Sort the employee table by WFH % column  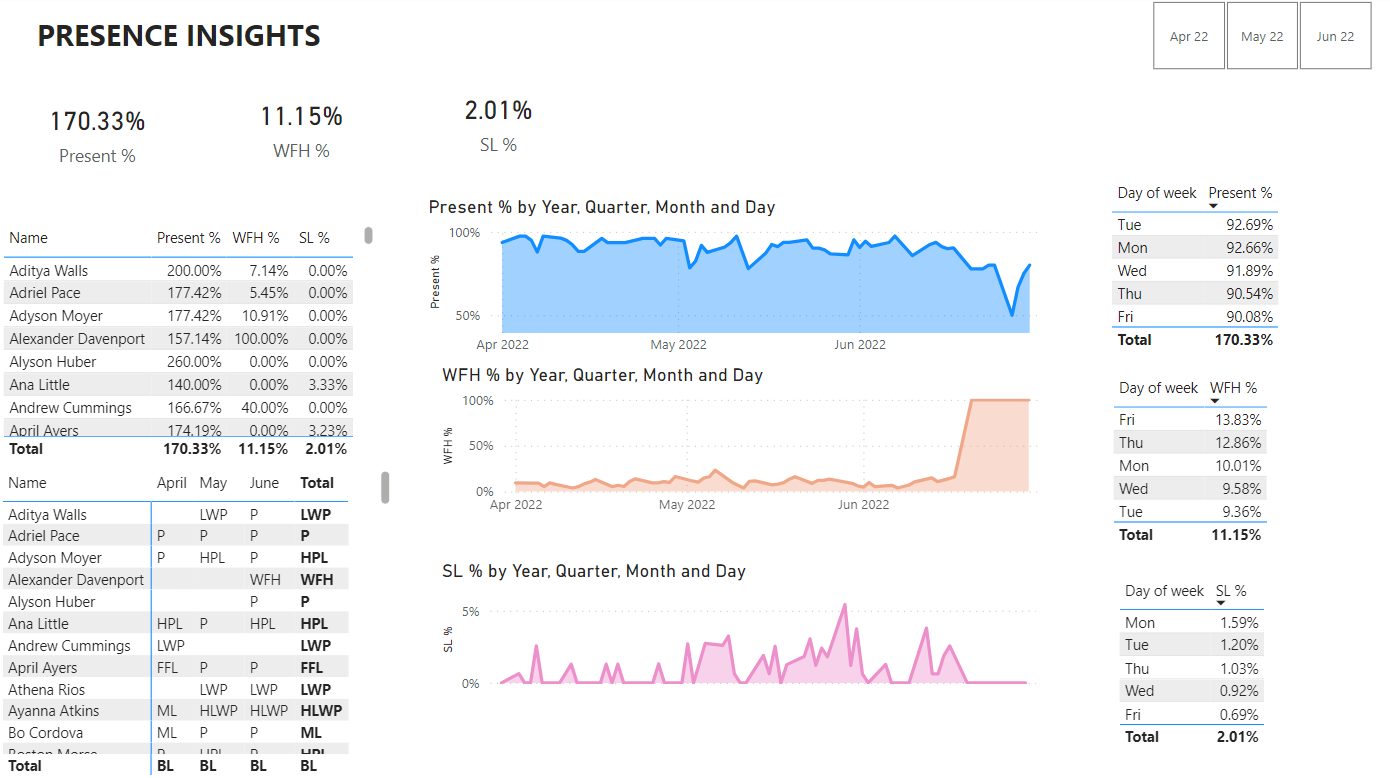[x=256, y=238]
